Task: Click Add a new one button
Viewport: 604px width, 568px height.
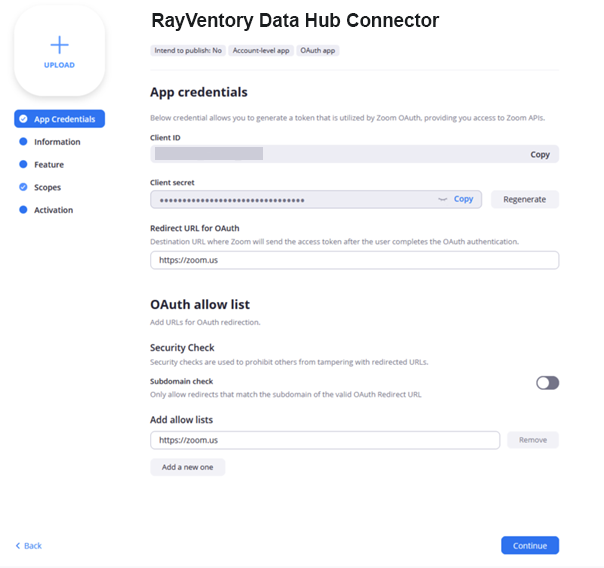Action: tap(188, 467)
